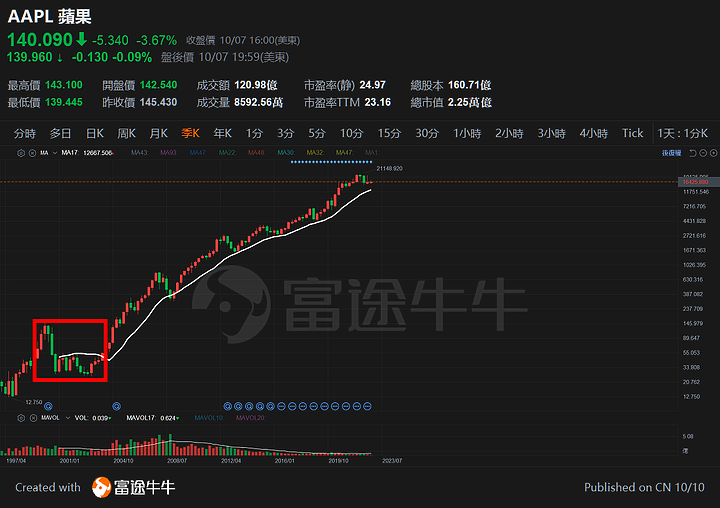Toggle the MA43 moving average label
The height and width of the screenshot is (508, 720).
(139, 153)
